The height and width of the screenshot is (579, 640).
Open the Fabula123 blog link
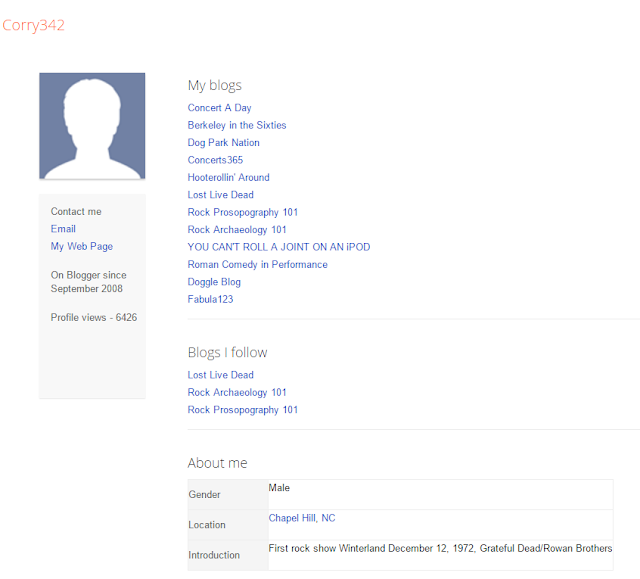pyautogui.click(x=210, y=299)
